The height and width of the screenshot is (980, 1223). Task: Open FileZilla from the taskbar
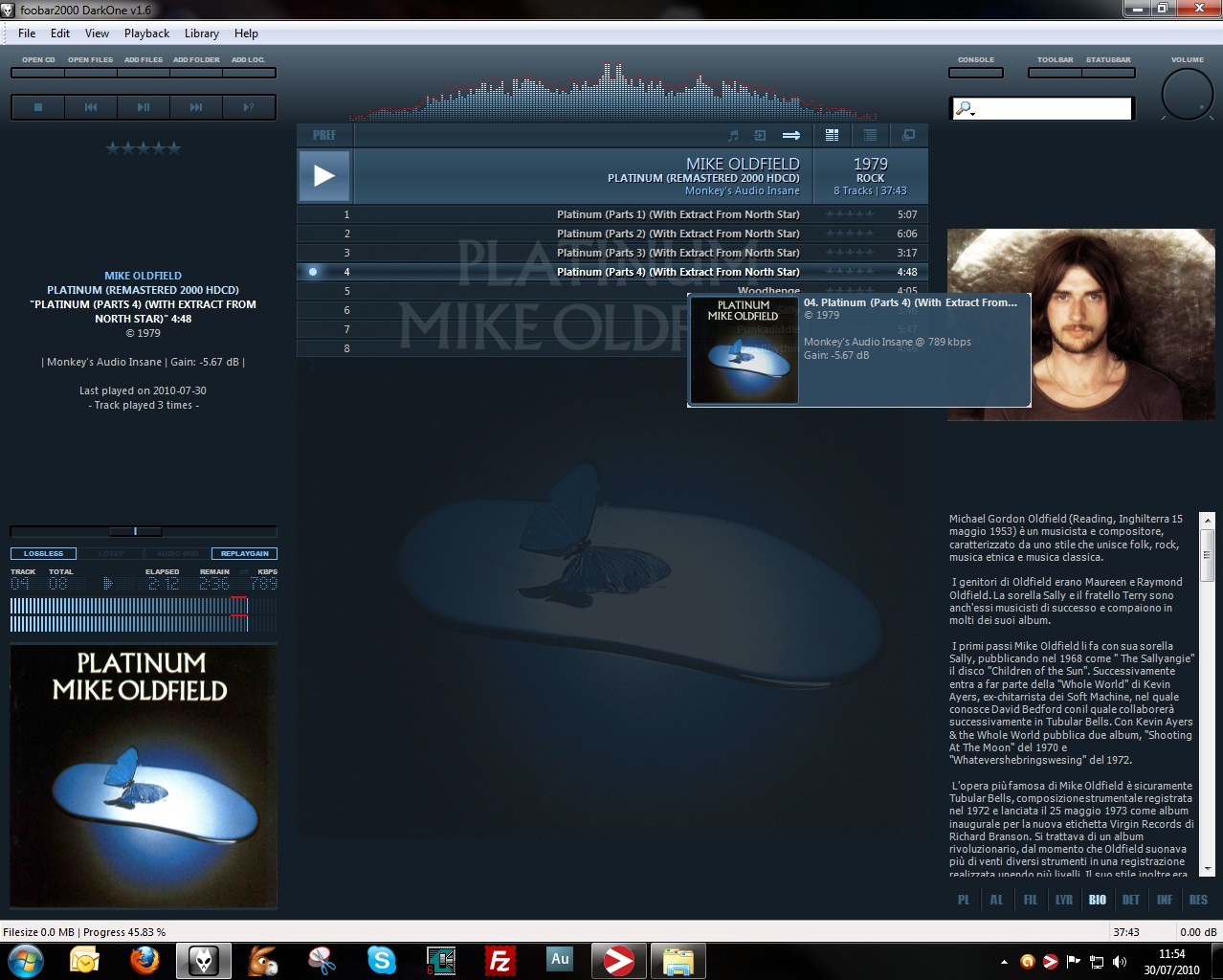click(500, 960)
